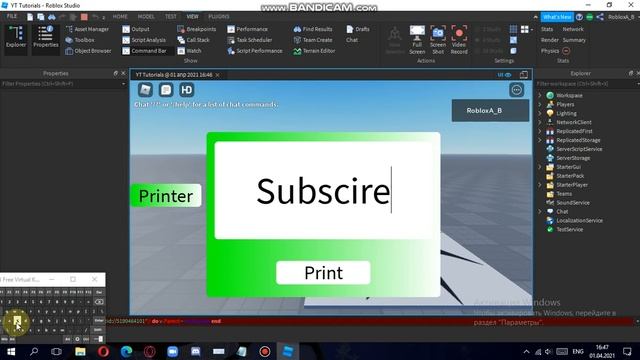Open Script Analysis
This screenshot has width=640, height=360.
click(144, 40)
